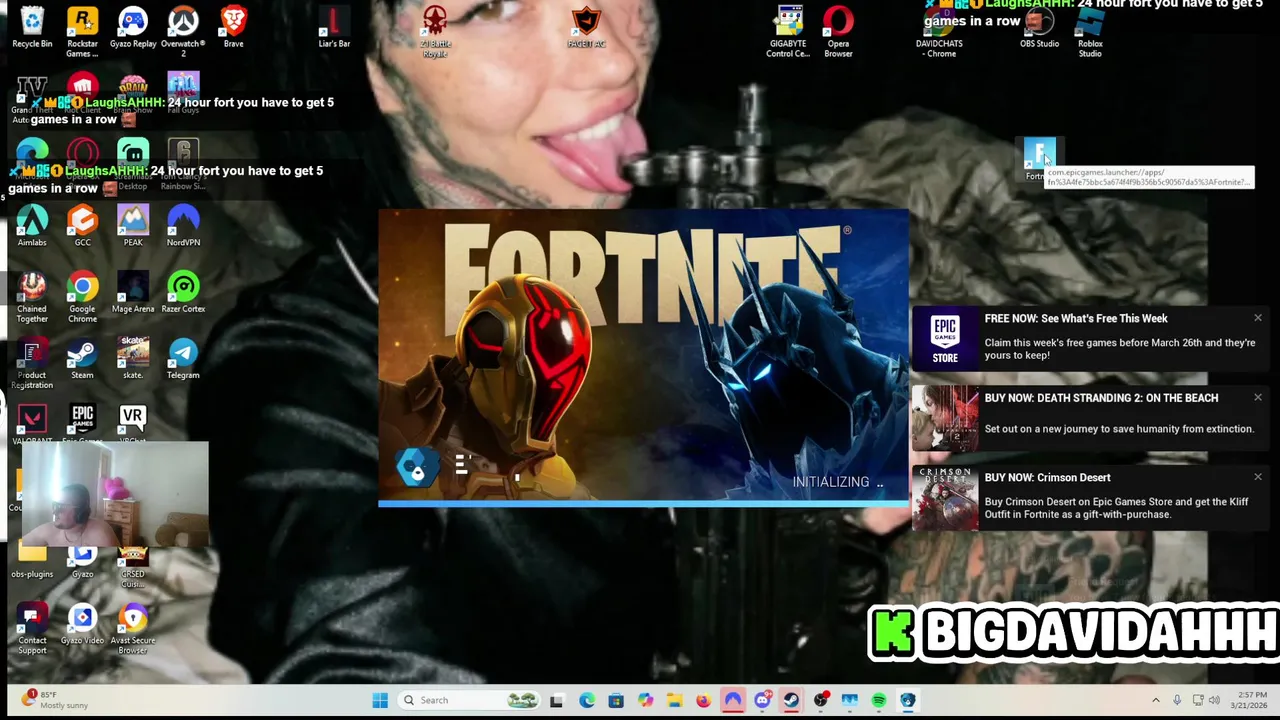Open Telegram desktop shortcut

(x=183, y=359)
